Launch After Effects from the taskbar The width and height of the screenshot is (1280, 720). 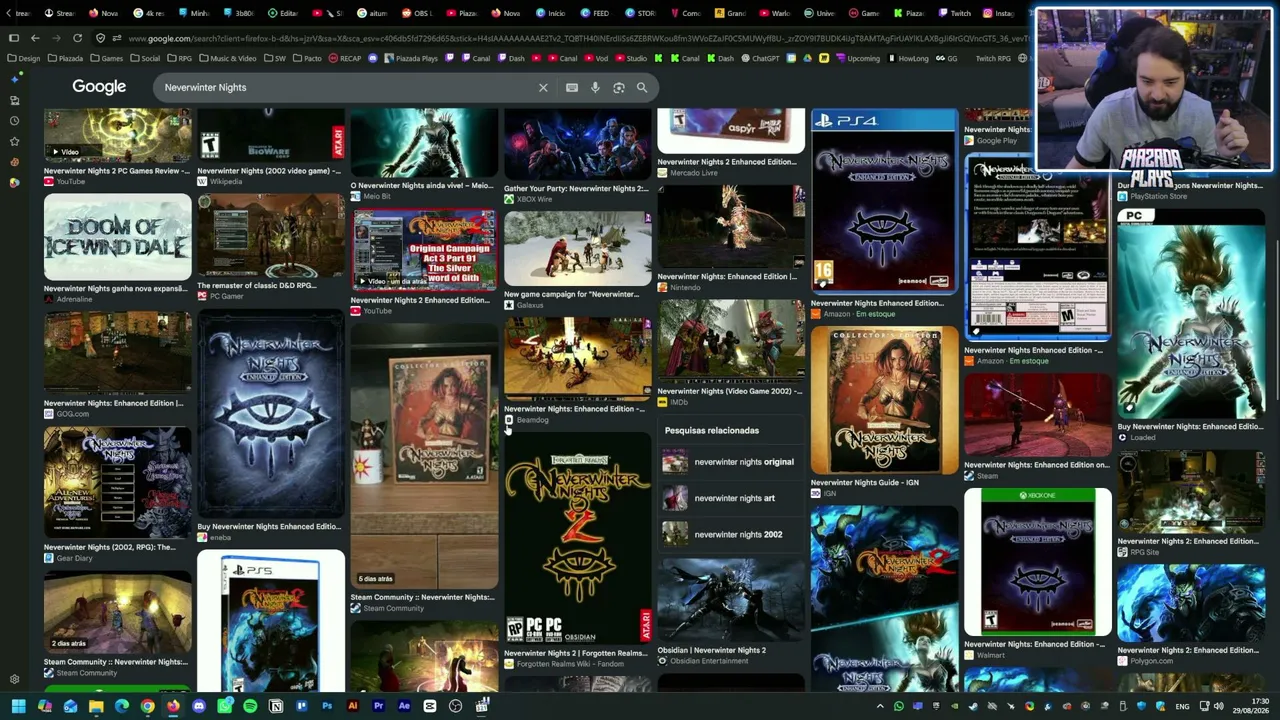(404, 707)
